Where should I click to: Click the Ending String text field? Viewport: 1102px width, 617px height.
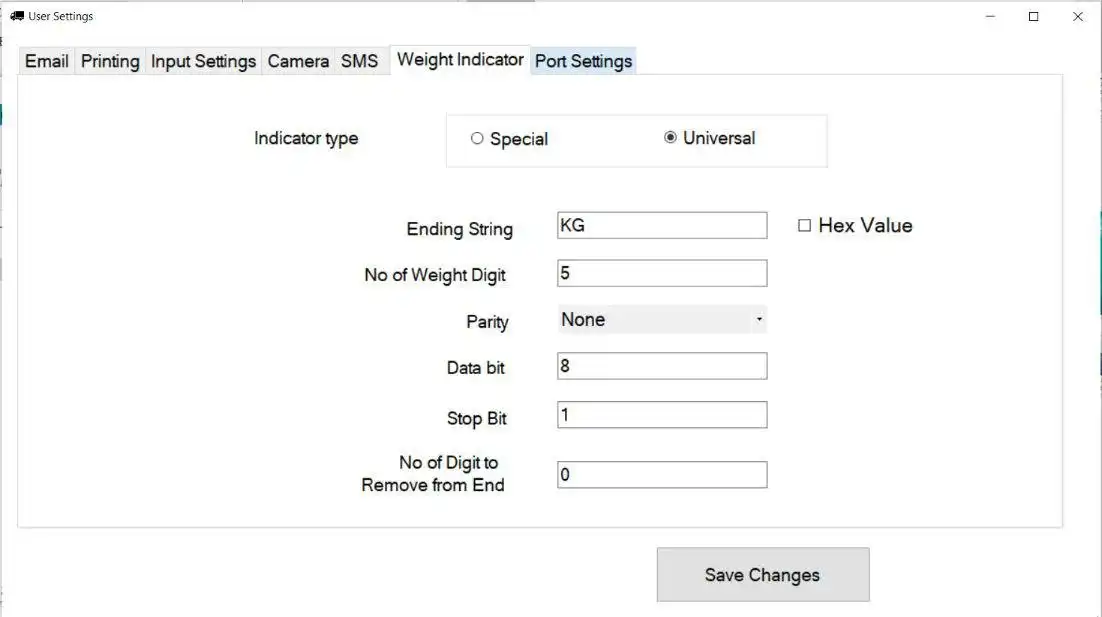(661, 226)
